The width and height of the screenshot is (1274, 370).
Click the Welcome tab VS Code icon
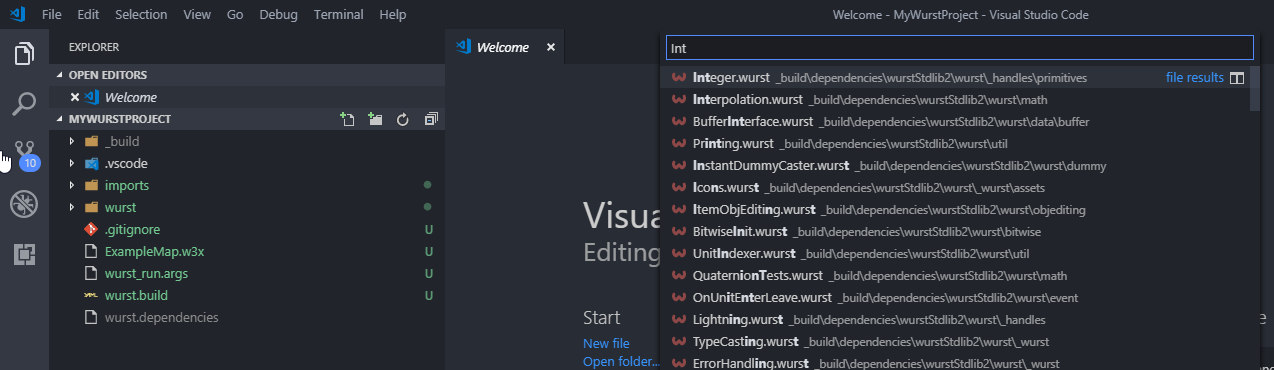click(463, 47)
